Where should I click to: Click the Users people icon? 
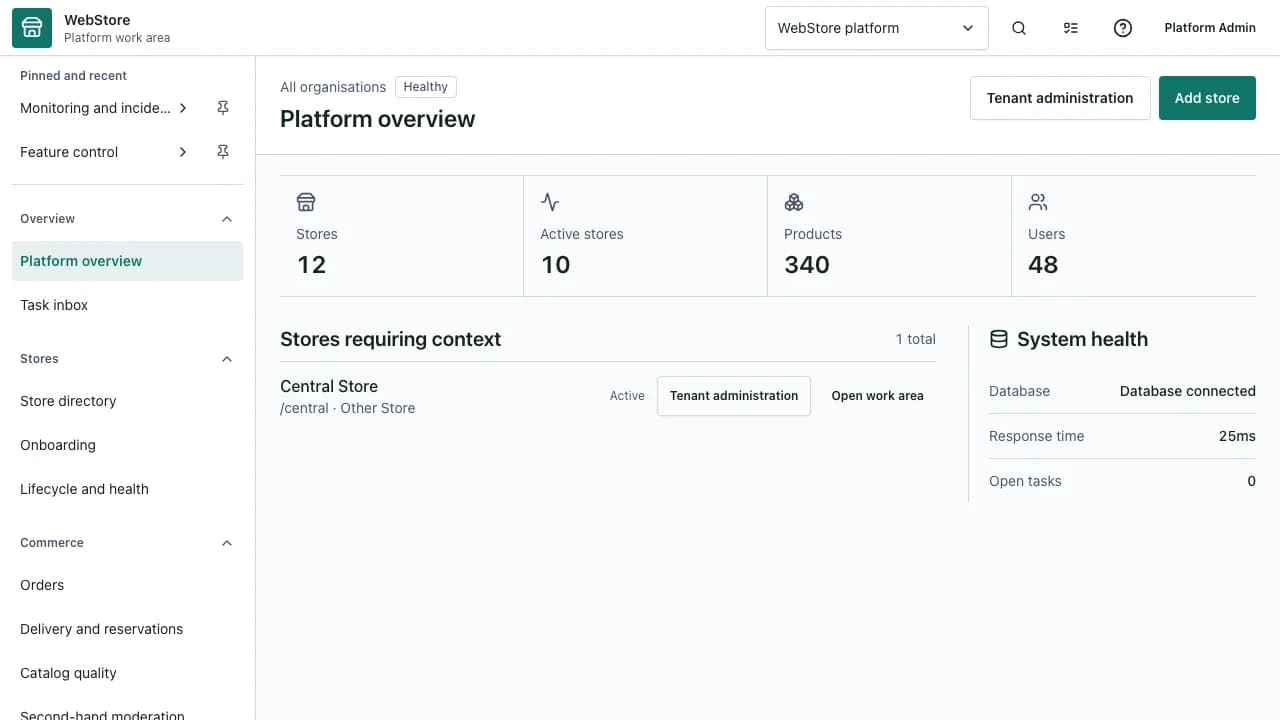coord(1038,202)
